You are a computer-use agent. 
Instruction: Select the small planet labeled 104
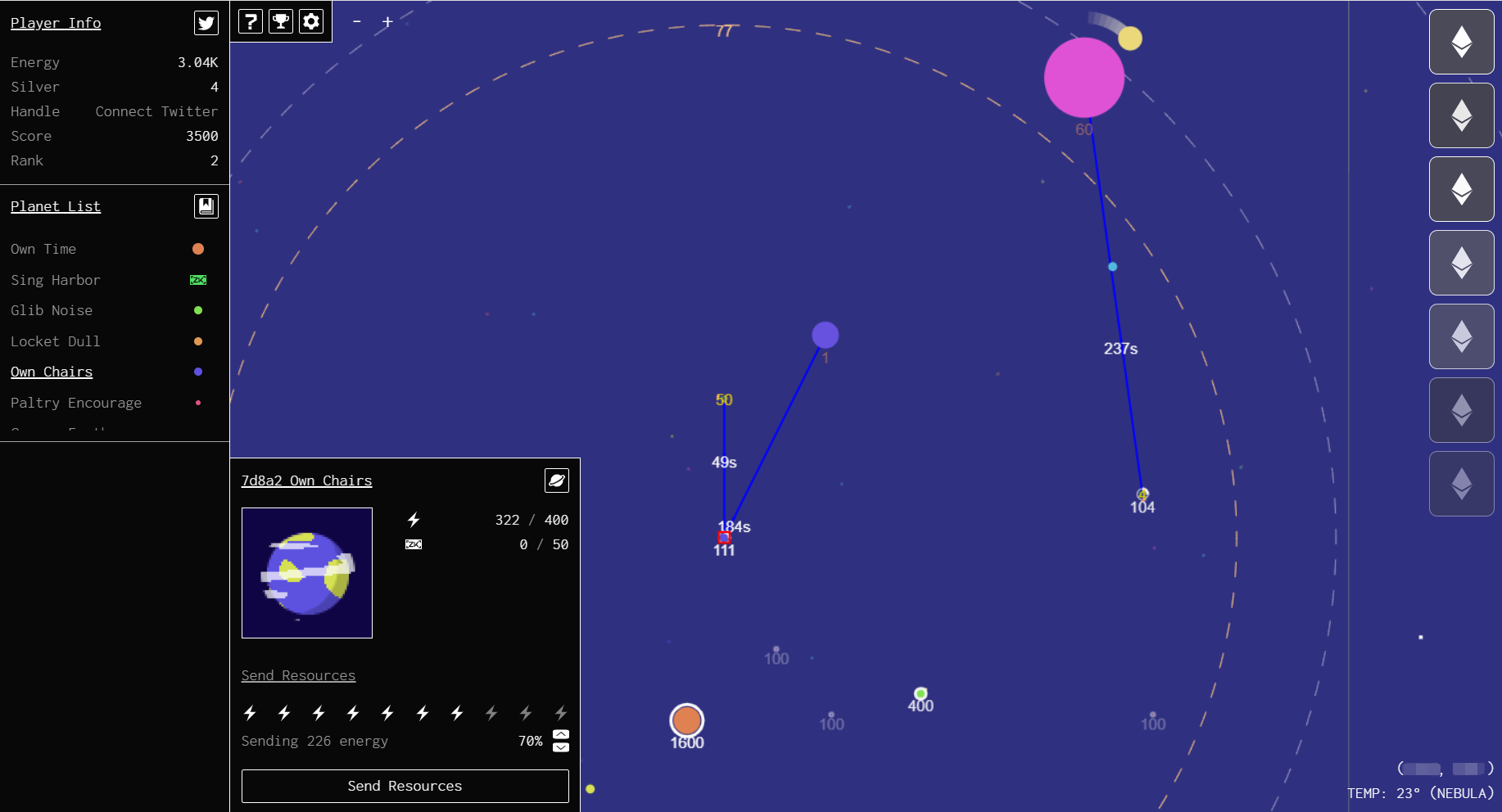point(1142,494)
